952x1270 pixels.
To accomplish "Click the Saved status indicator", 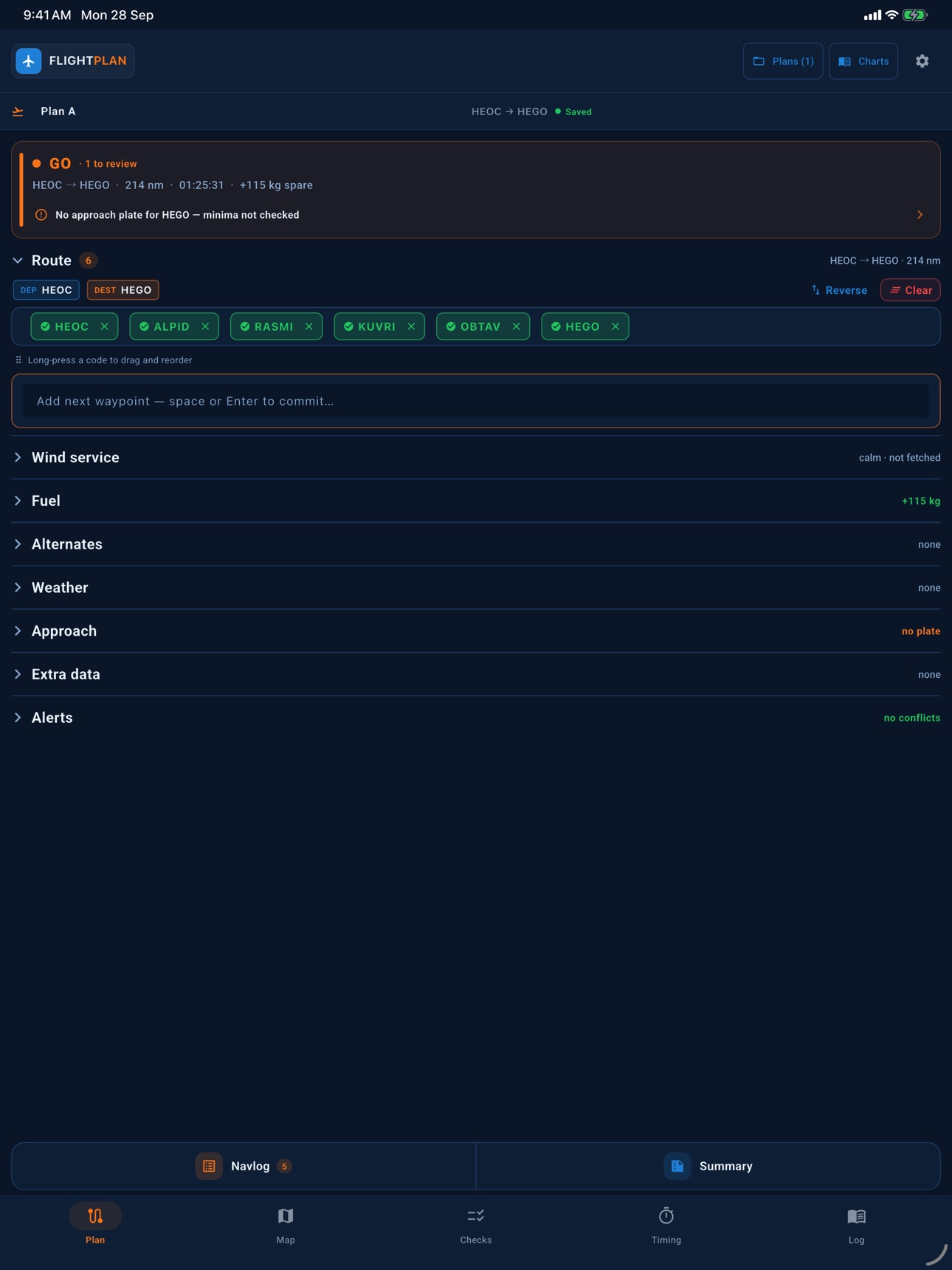I will (573, 111).
